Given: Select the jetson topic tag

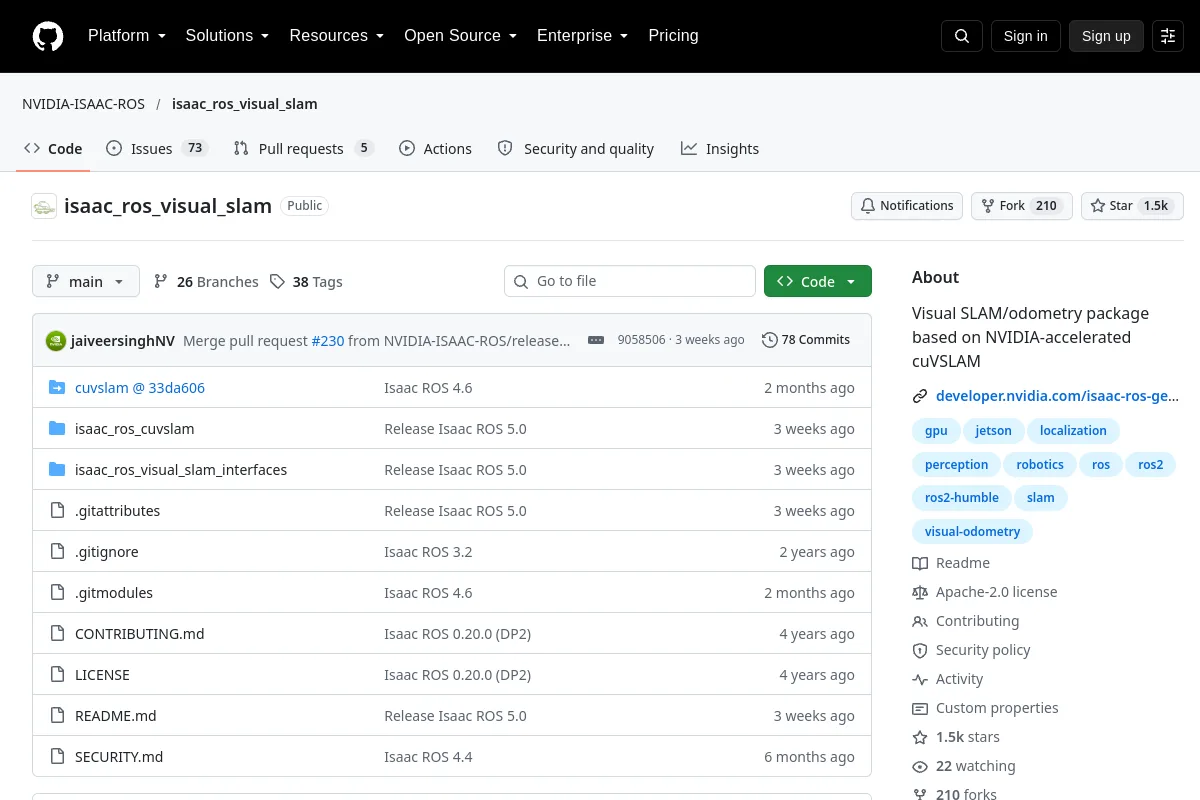Looking at the screenshot, I should click(994, 431).
